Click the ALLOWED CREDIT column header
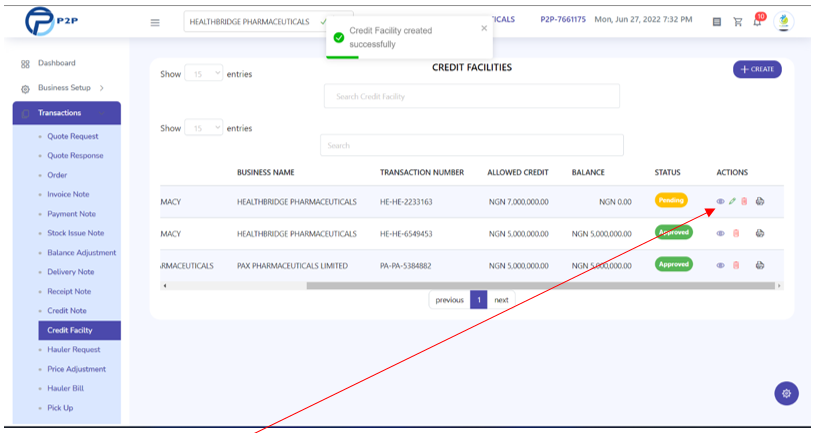Screen dimensions: 817x433 (x=518, y=172)
